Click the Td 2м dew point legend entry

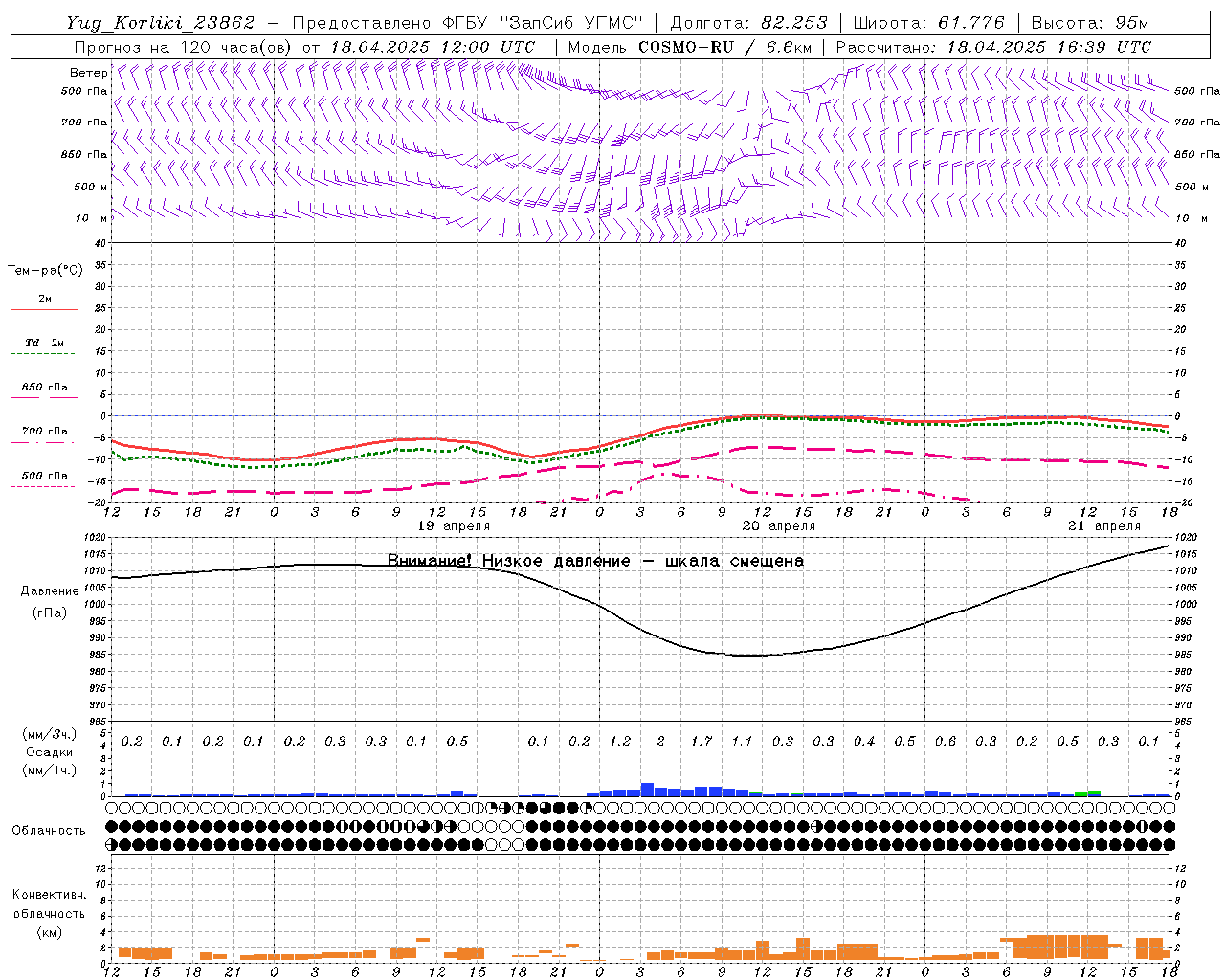coord(45,343)
